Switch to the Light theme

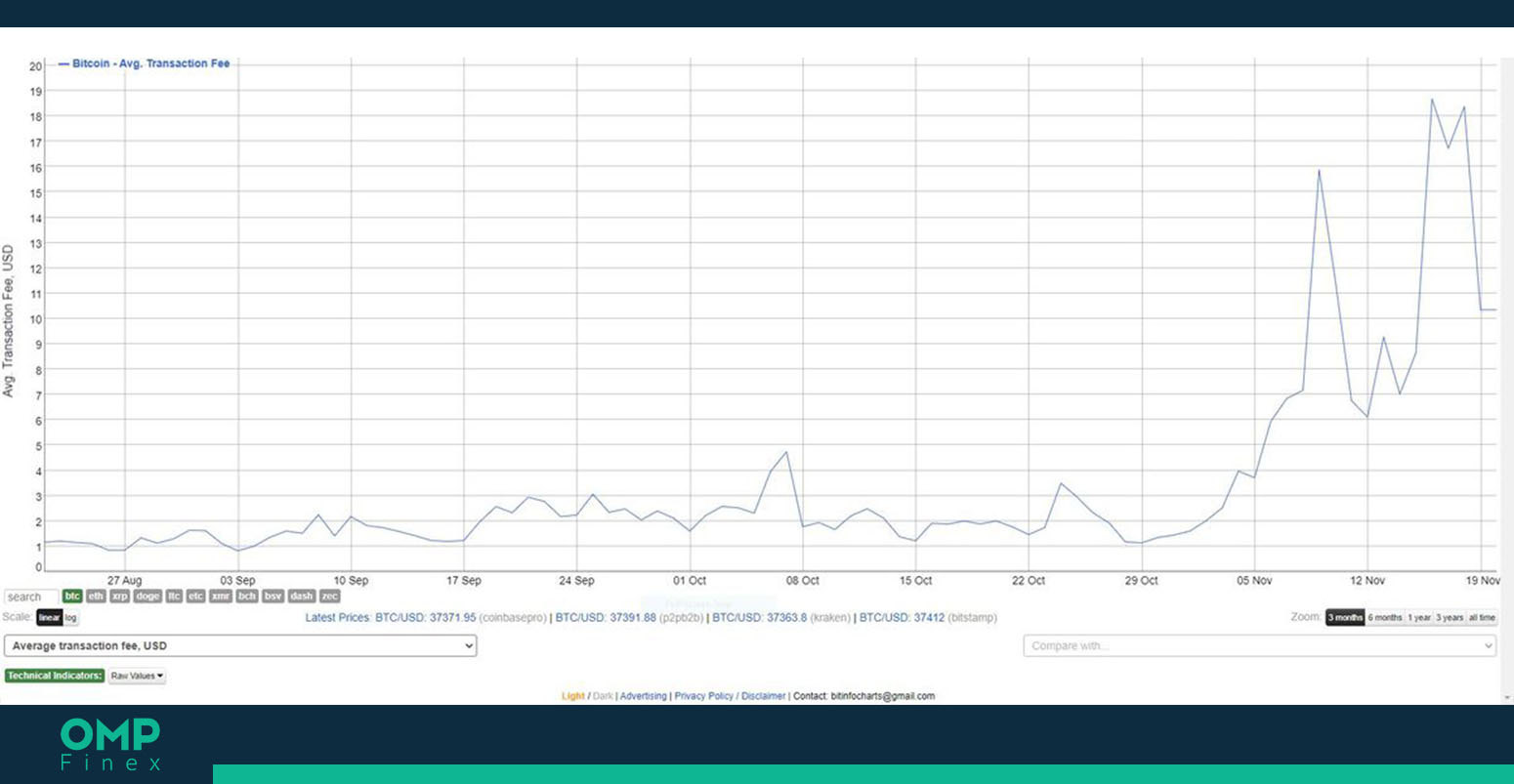[572, 696]
